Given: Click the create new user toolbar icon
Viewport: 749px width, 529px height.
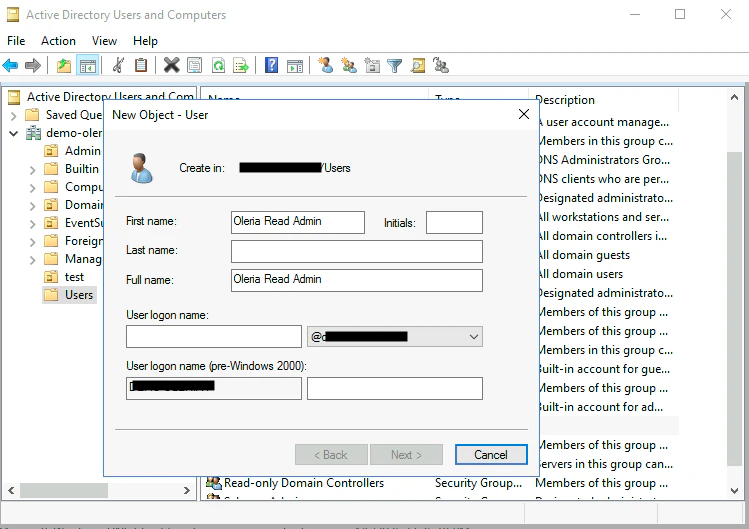Looking at the screenshot, I should (x=326, y=65).
